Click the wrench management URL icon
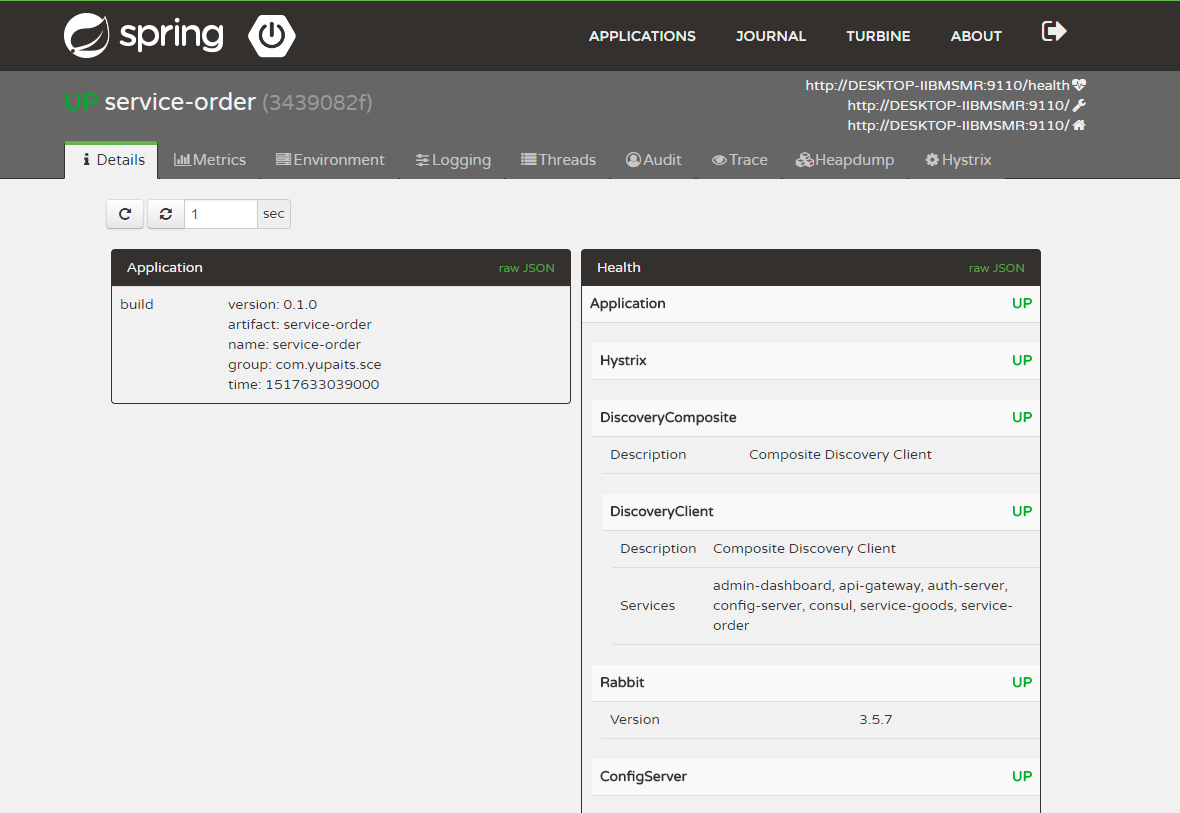Screen dimensions: 1180x813 pos(1079,106)
